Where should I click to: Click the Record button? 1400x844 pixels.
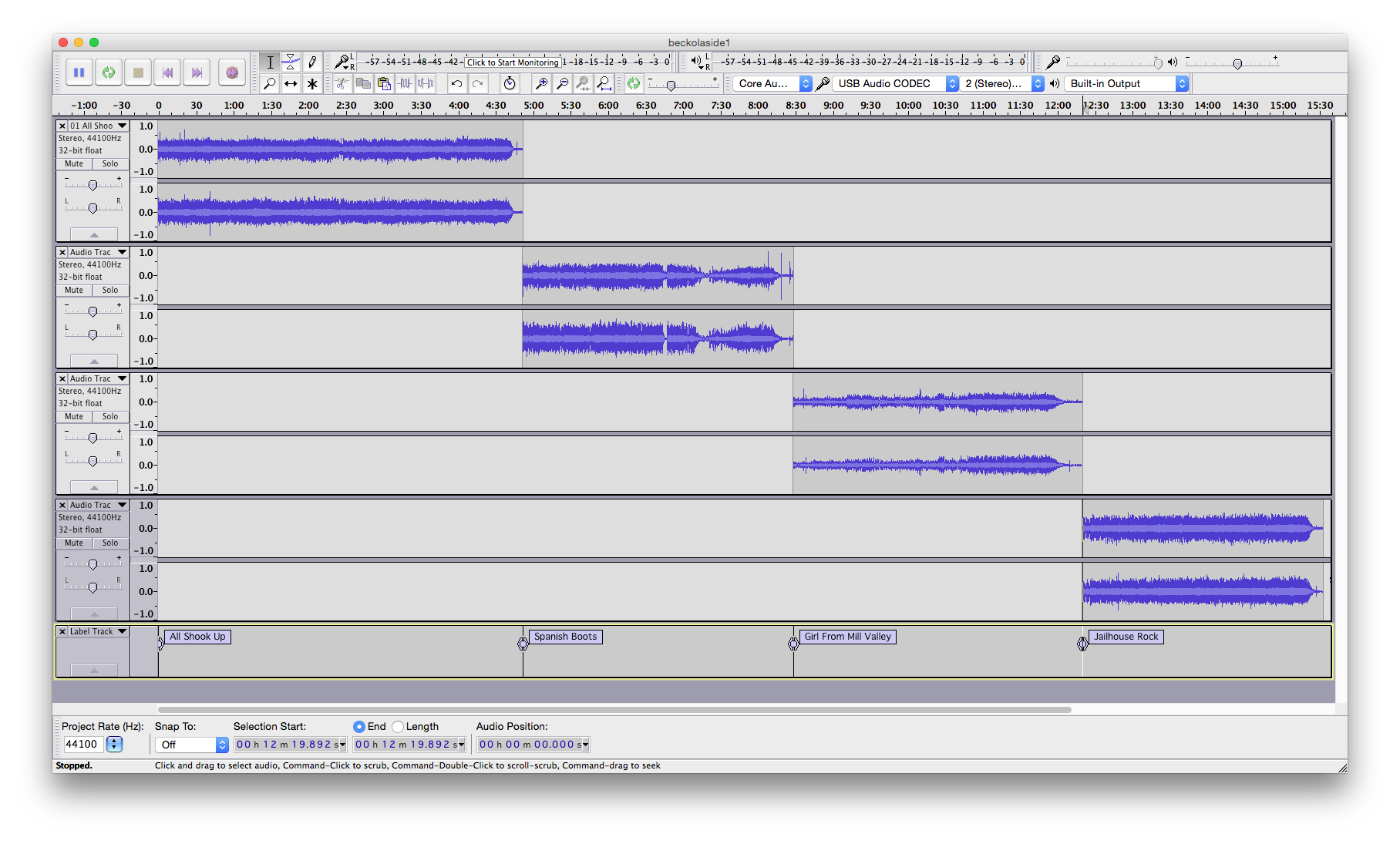pyautogui.click(x=232, y=72)
